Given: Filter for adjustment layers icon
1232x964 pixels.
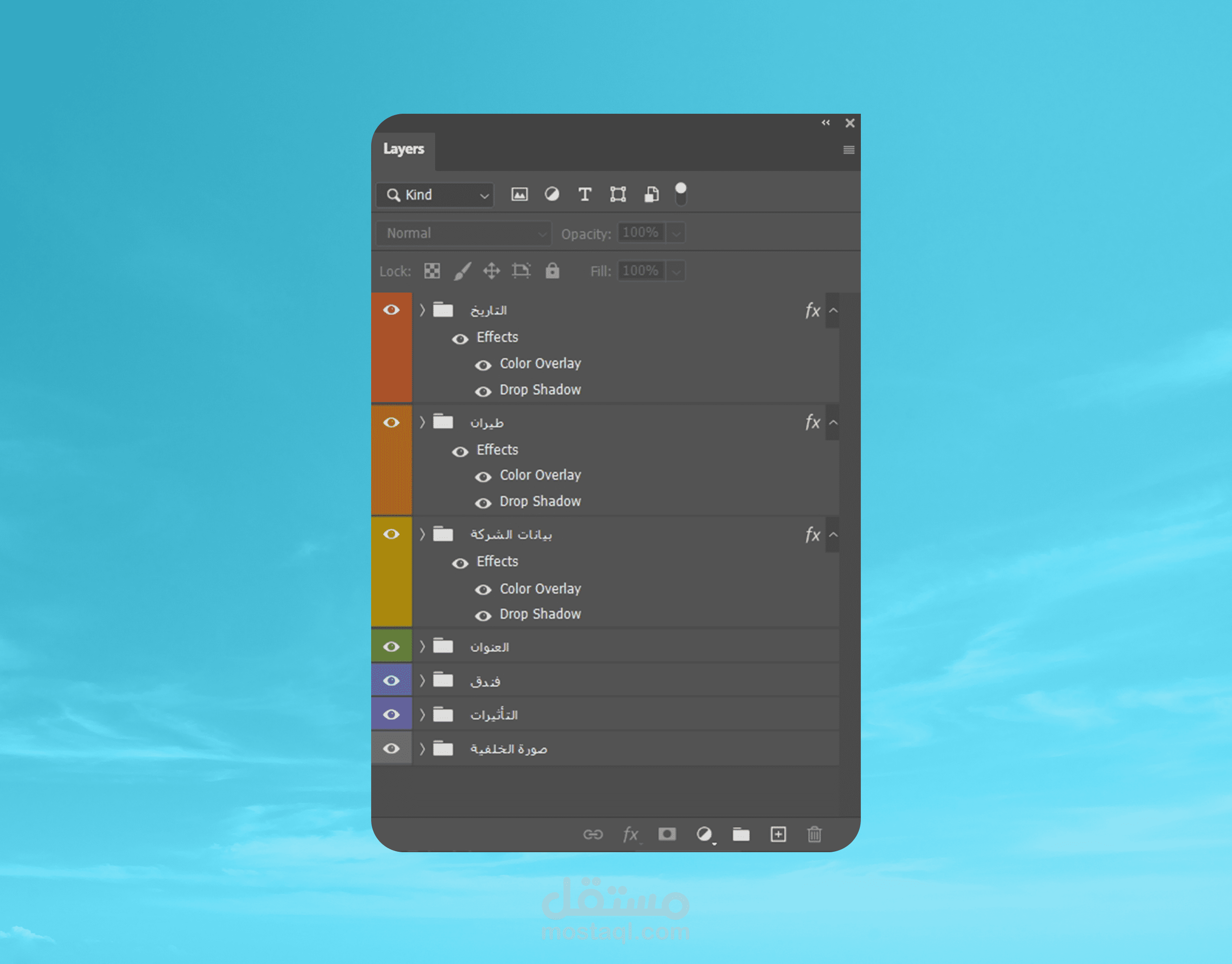Looking at the screenshot, I should pos(552,195).
